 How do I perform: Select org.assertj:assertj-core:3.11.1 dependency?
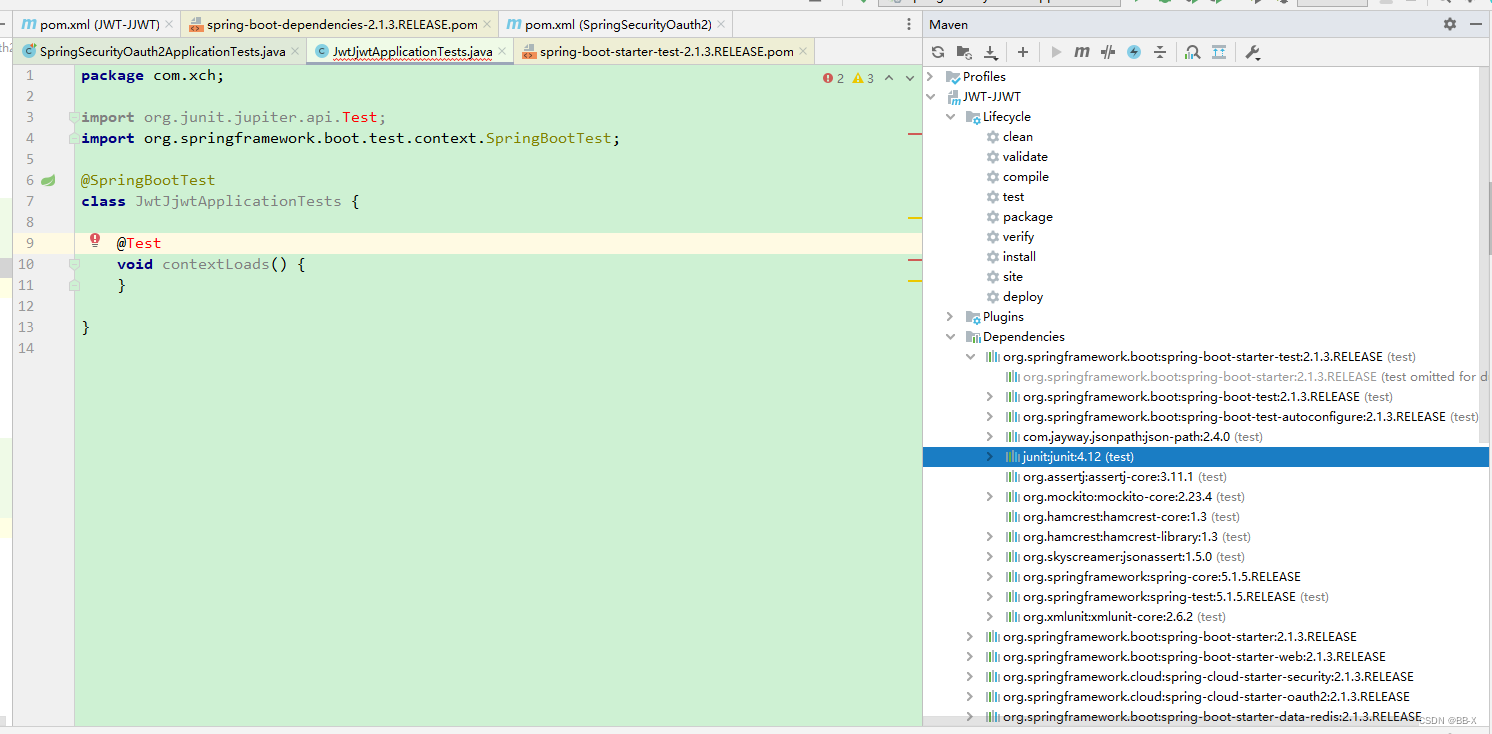(x=1115, y=477)
